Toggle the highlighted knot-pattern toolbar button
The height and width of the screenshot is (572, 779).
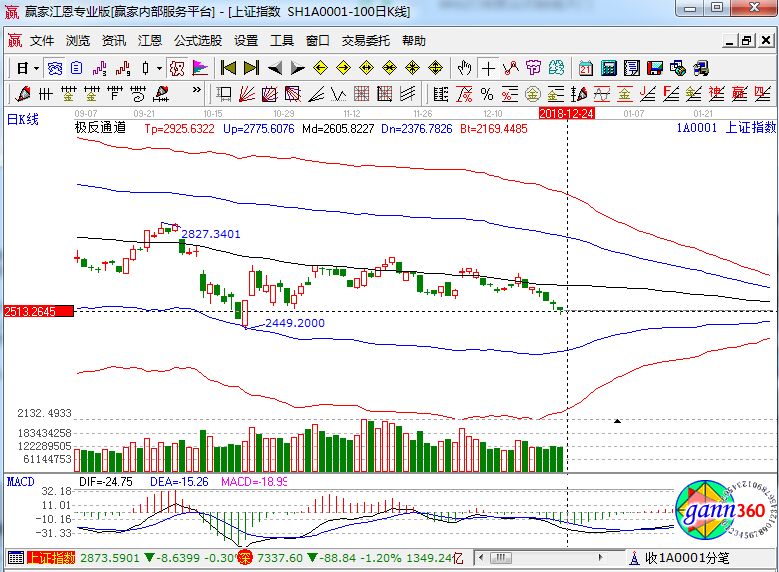click(55, 69)
